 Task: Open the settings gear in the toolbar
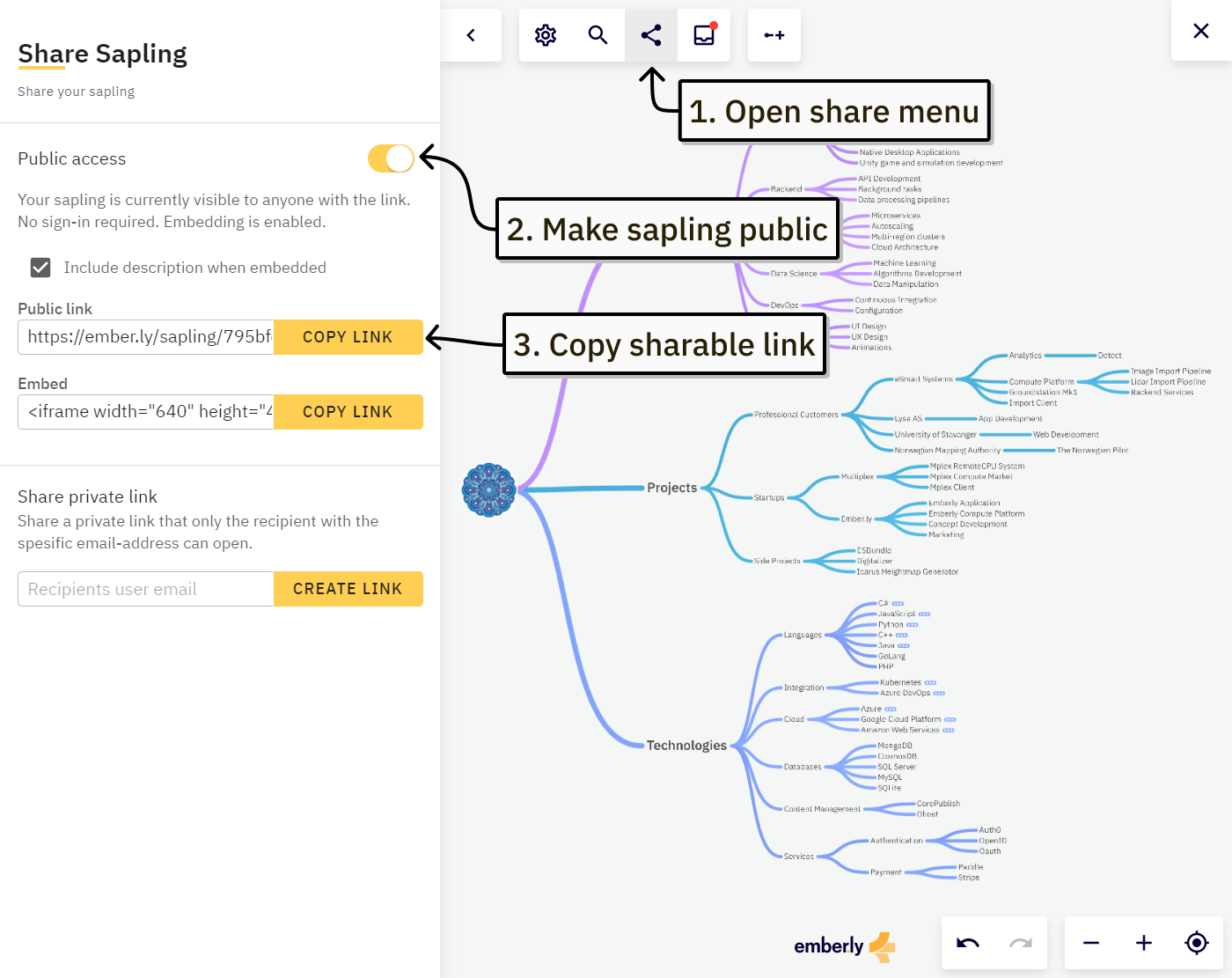[x=546, y=35]
